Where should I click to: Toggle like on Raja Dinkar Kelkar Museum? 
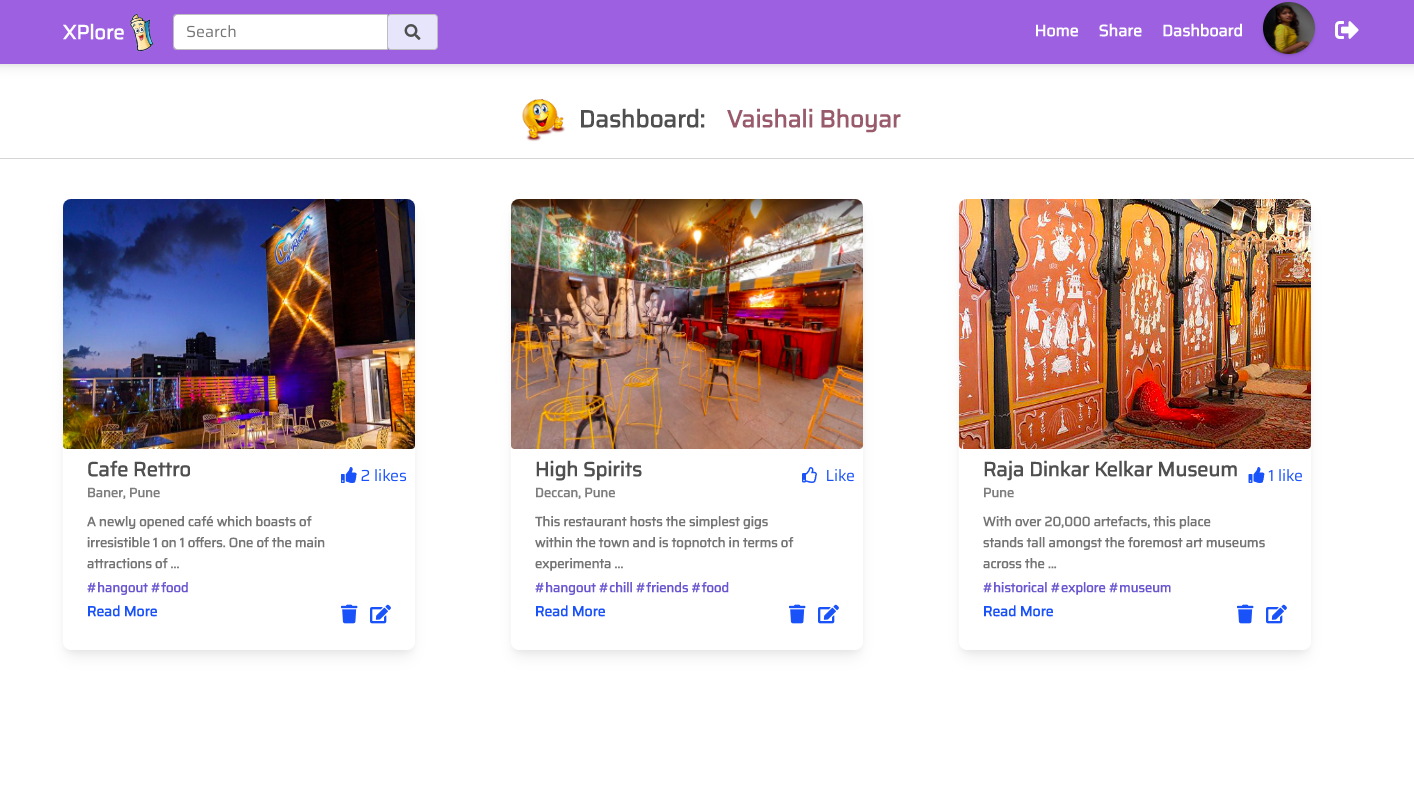tap(1275, 475)
